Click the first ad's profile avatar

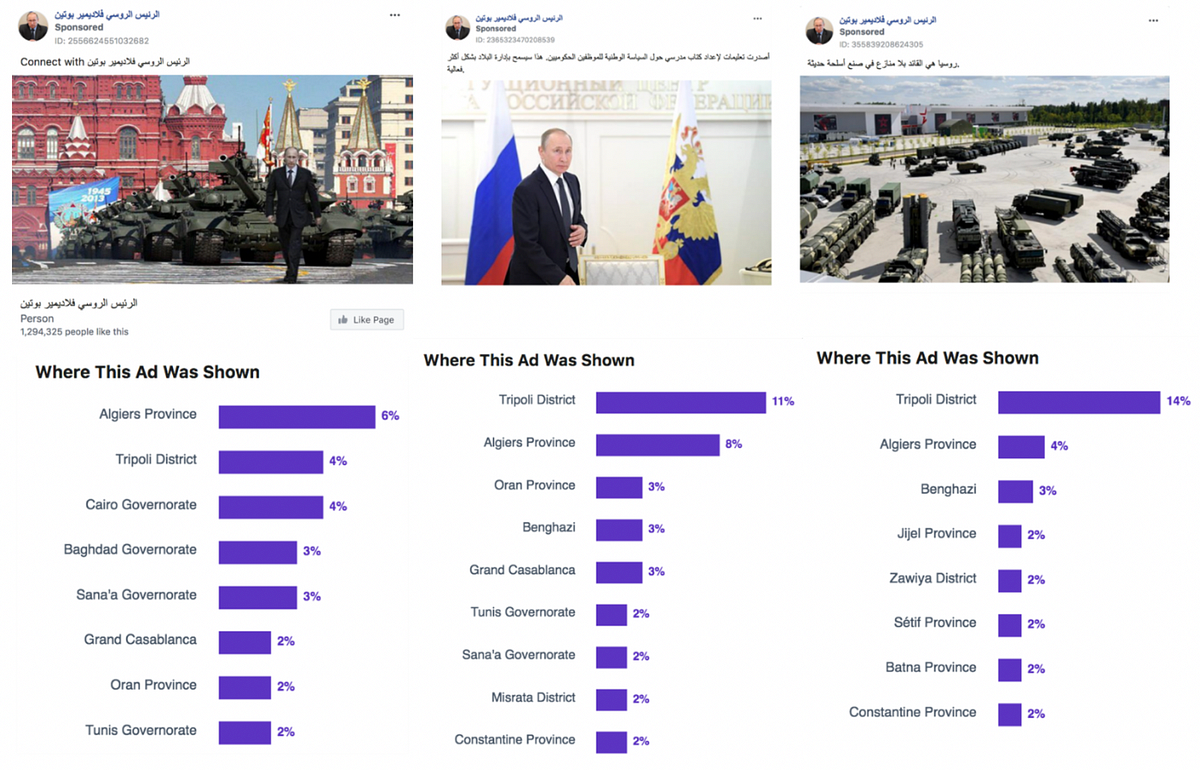(x=33, y=27)
